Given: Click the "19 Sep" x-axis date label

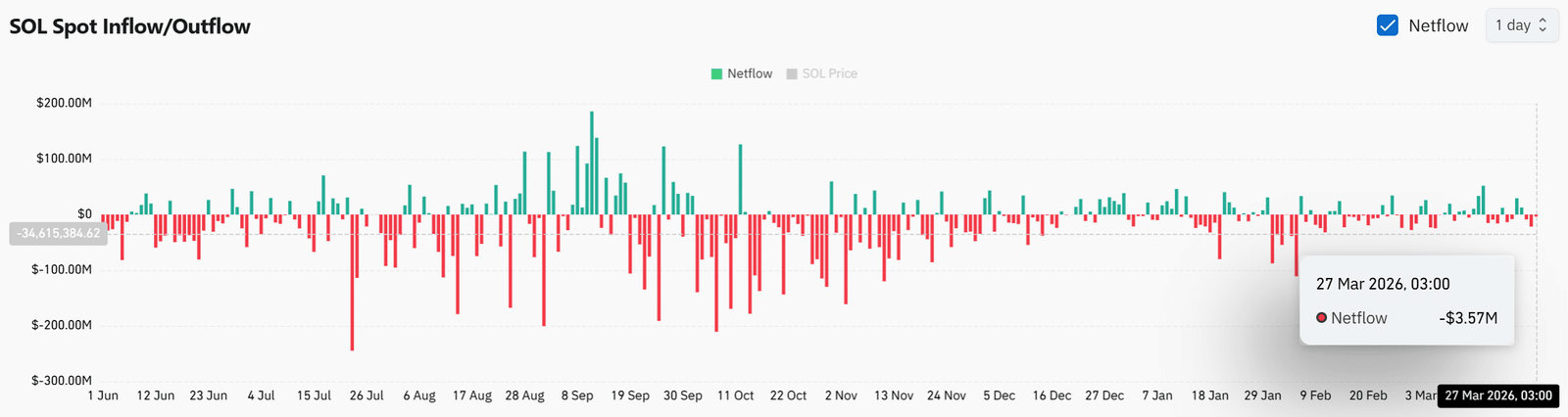Looking at the screenshot, I should point(630,395).
